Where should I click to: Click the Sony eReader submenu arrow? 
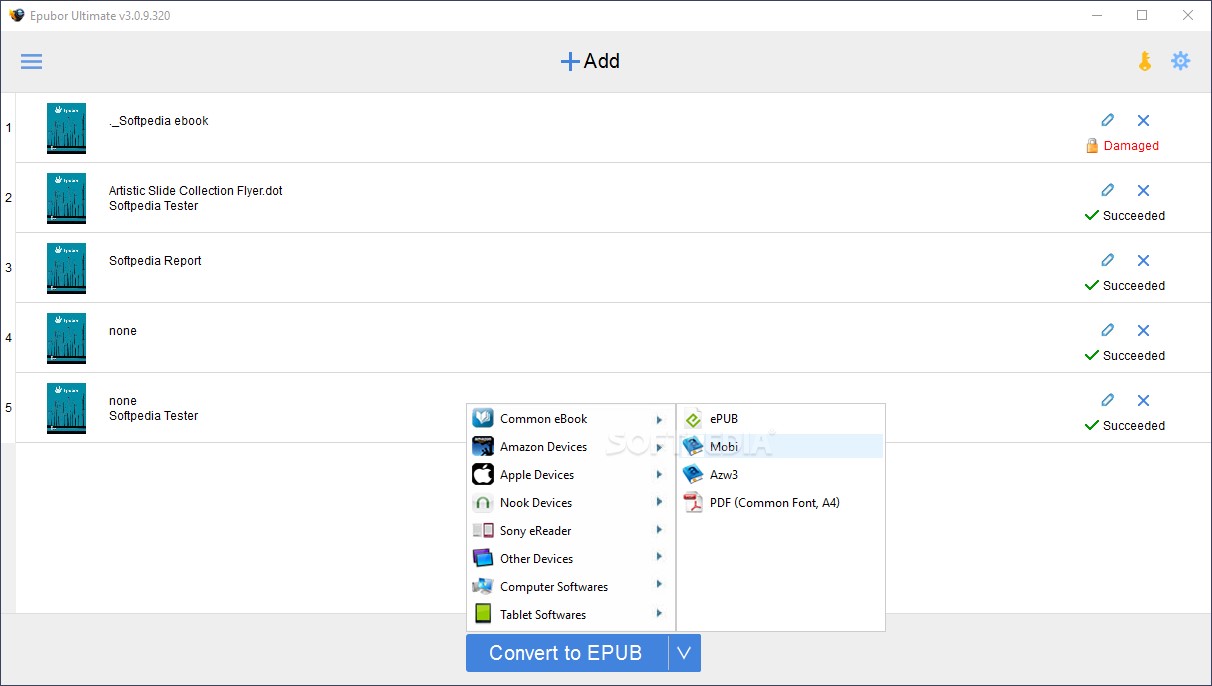pos(659,531)
